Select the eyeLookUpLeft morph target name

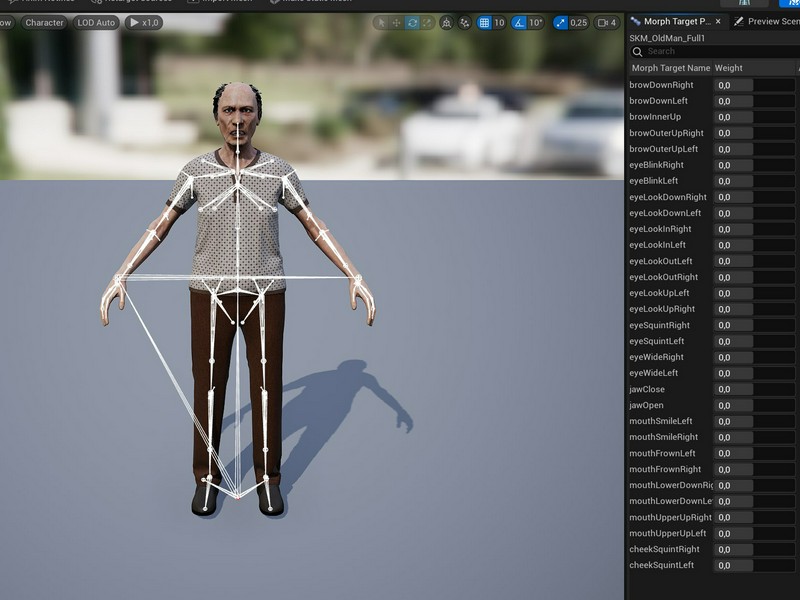pos(659,293)
